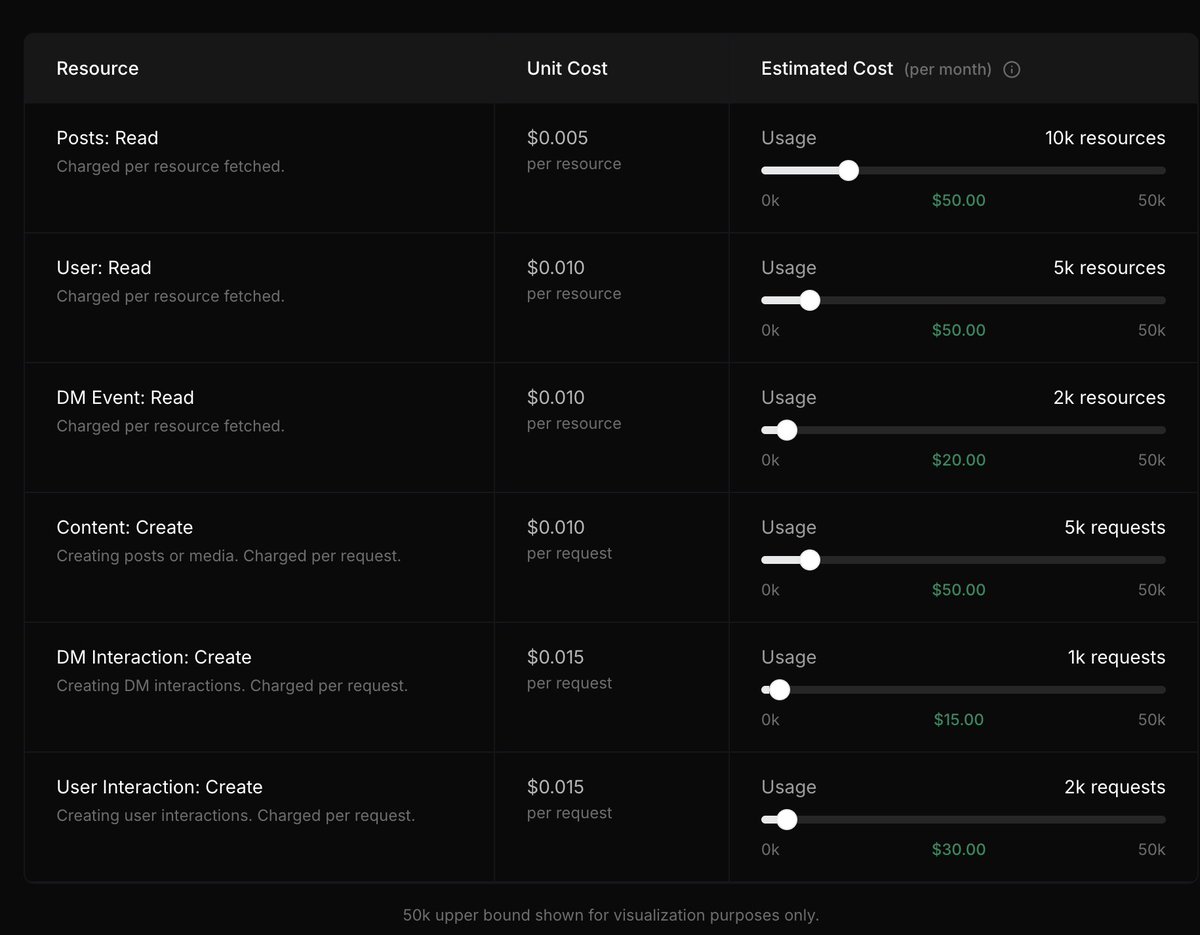Click the $15.00 estimated cost
The height and width of the screenshot is (935, 1200).
(x=959, y=720)
